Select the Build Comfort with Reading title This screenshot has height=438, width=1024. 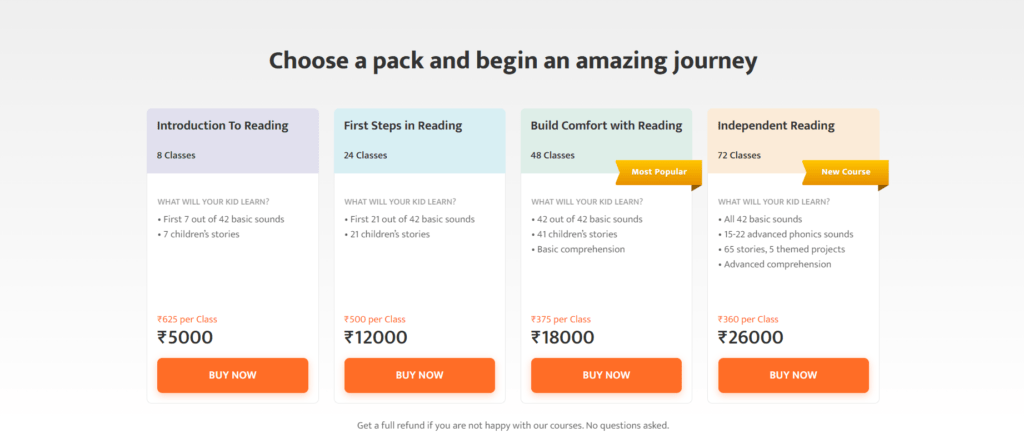(x=607, y=126)
